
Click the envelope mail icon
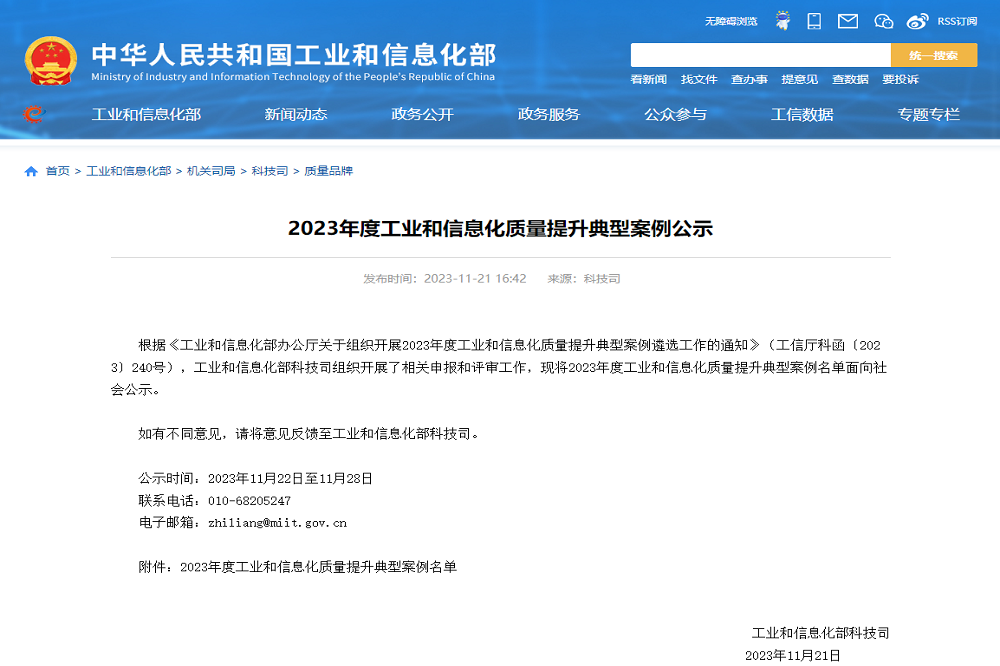tap(848, 21)
